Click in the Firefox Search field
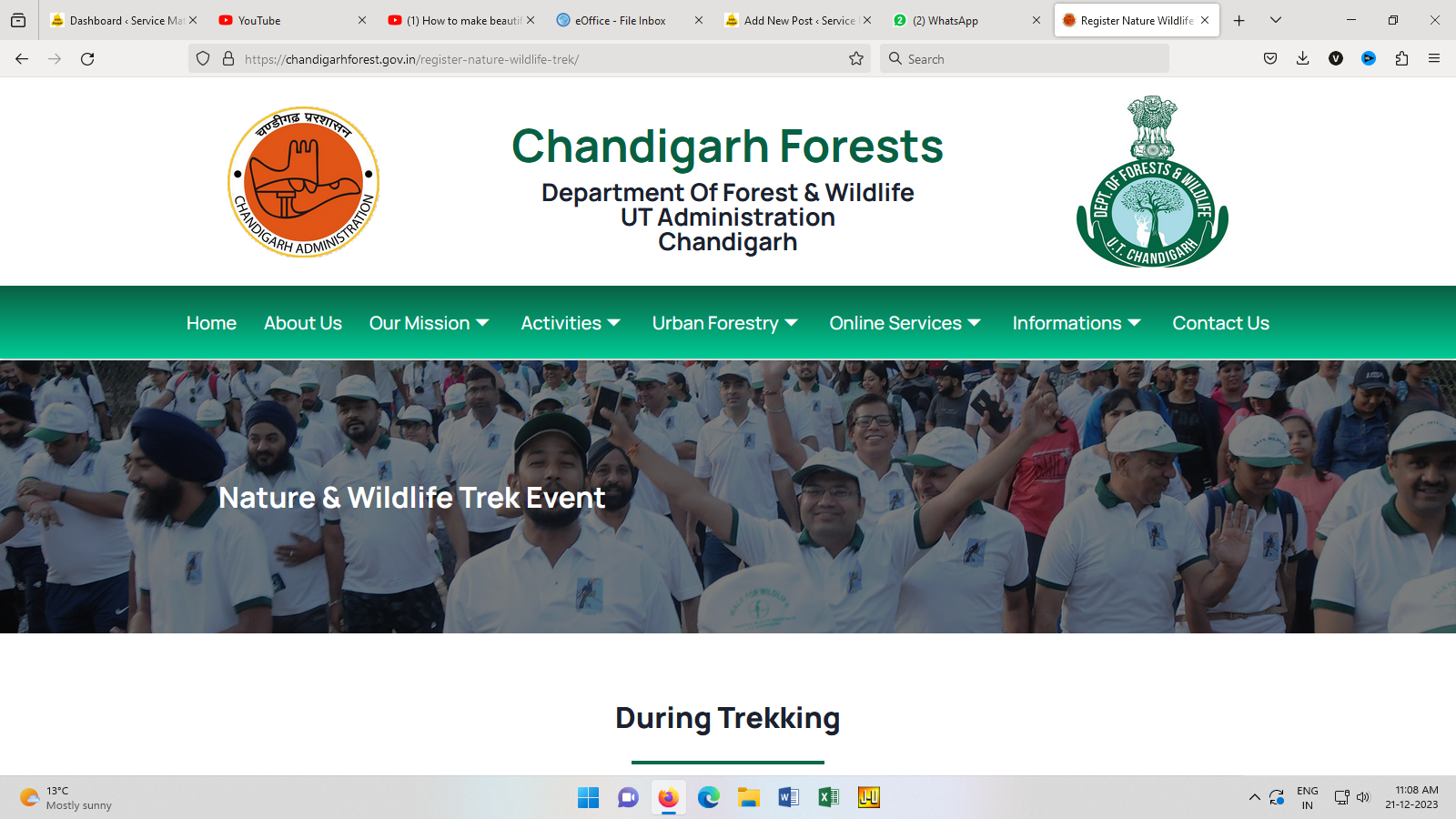This screenshot has width=1456, height=819. (1025, 59)
